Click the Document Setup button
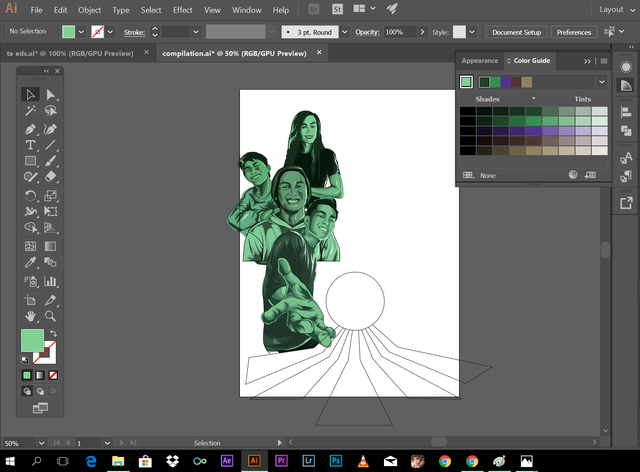Image resolution: width=640 pixels, height=472 pixels. 517,32
